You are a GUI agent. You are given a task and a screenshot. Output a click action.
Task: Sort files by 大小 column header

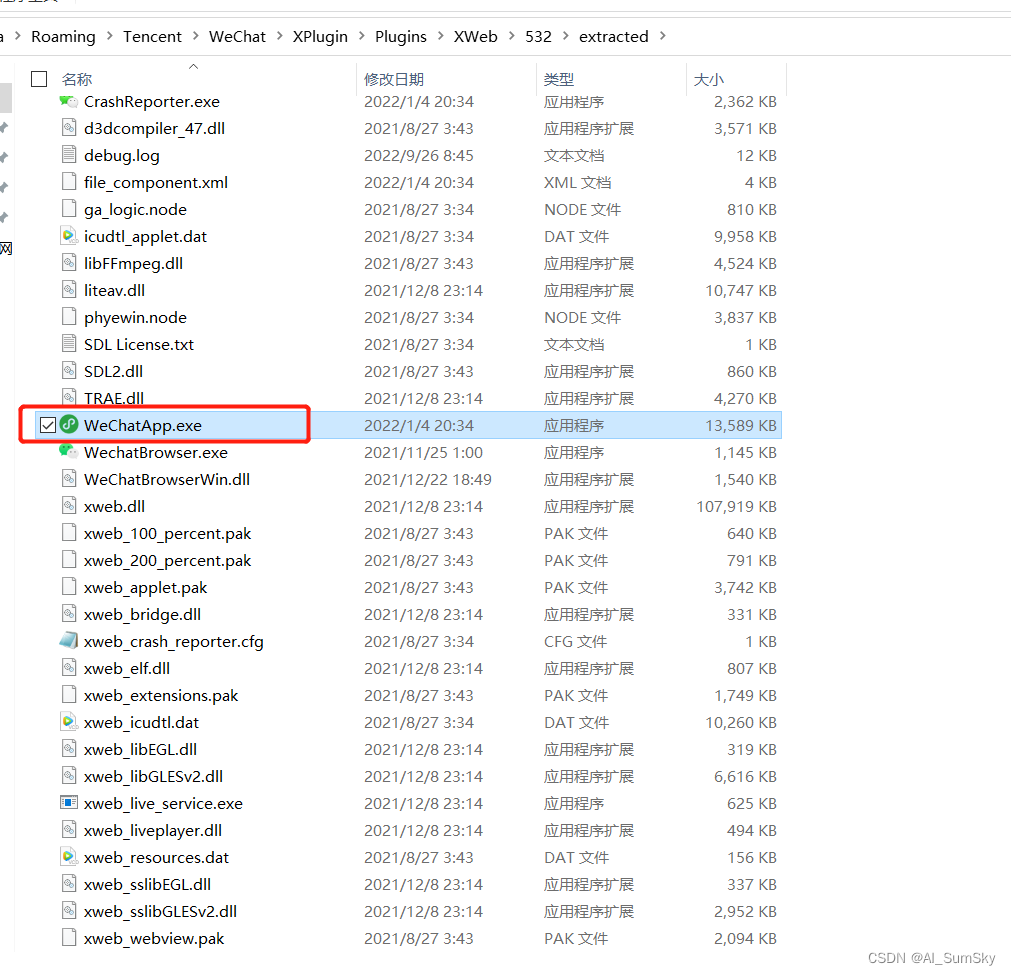pyautogui.click(x=709, y=79)
